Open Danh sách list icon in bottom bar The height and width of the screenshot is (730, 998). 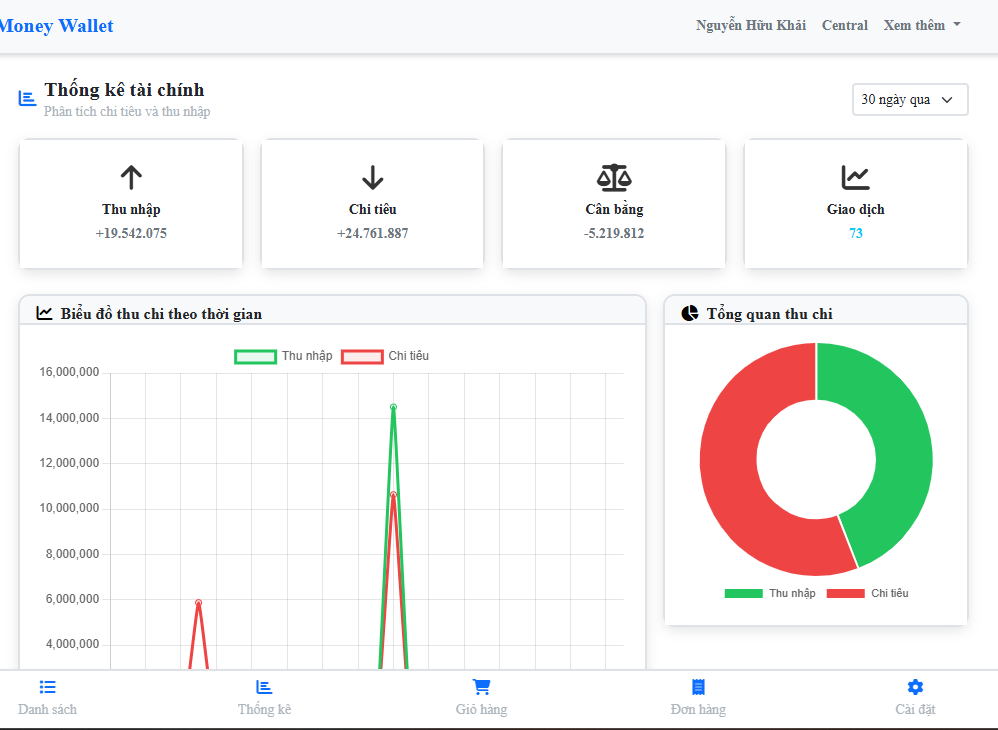coord(47,687)
